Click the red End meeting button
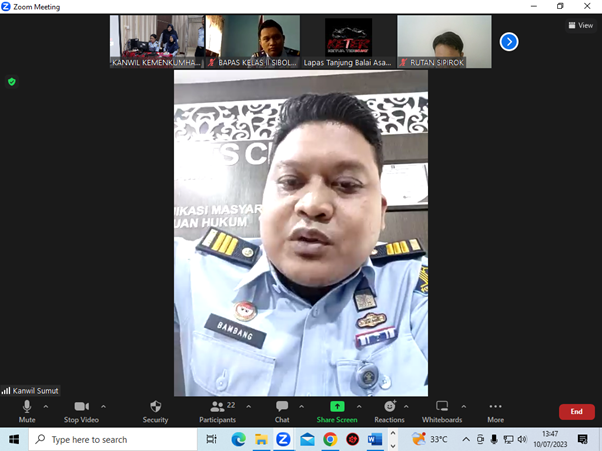Viewport: 602px width, 451px height. click(576, 411)
